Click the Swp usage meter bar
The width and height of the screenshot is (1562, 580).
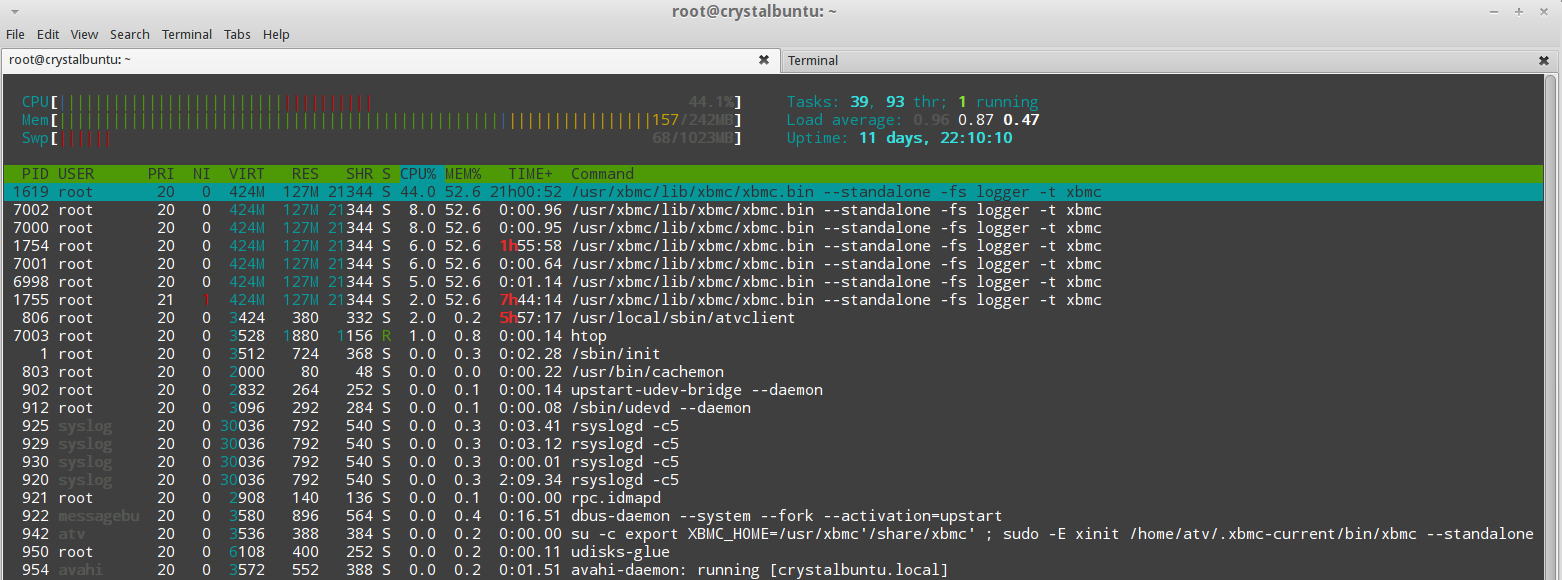point(382,138)
